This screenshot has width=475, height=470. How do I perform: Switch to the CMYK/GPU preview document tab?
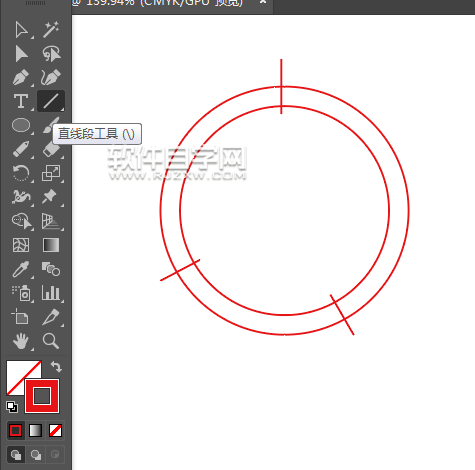160,3
